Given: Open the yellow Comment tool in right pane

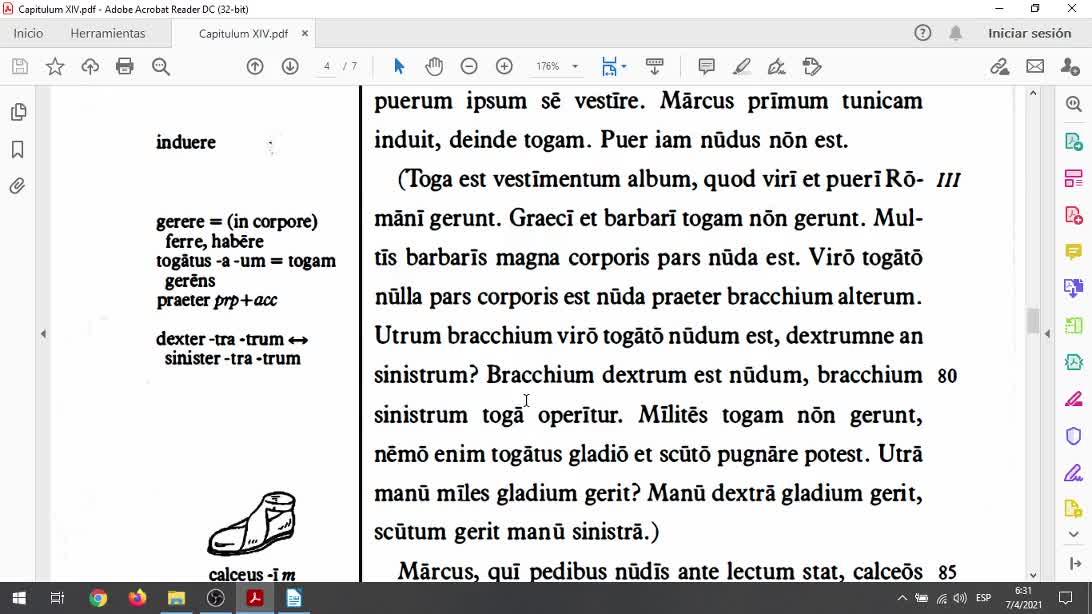Looking at the screenshot, I should coord(1074,251).
